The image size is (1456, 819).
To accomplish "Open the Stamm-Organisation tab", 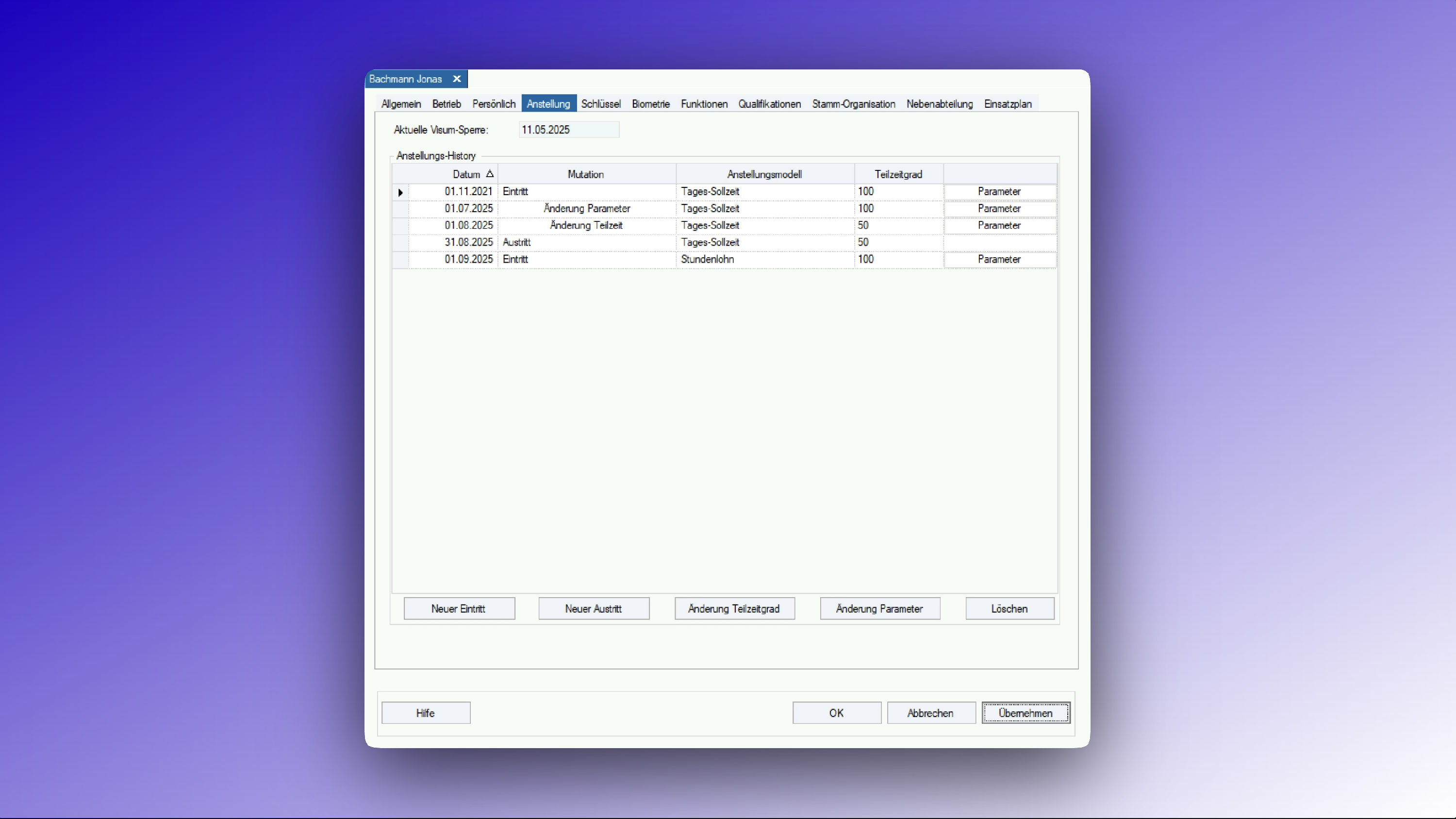I will click(x=853, y=104).
